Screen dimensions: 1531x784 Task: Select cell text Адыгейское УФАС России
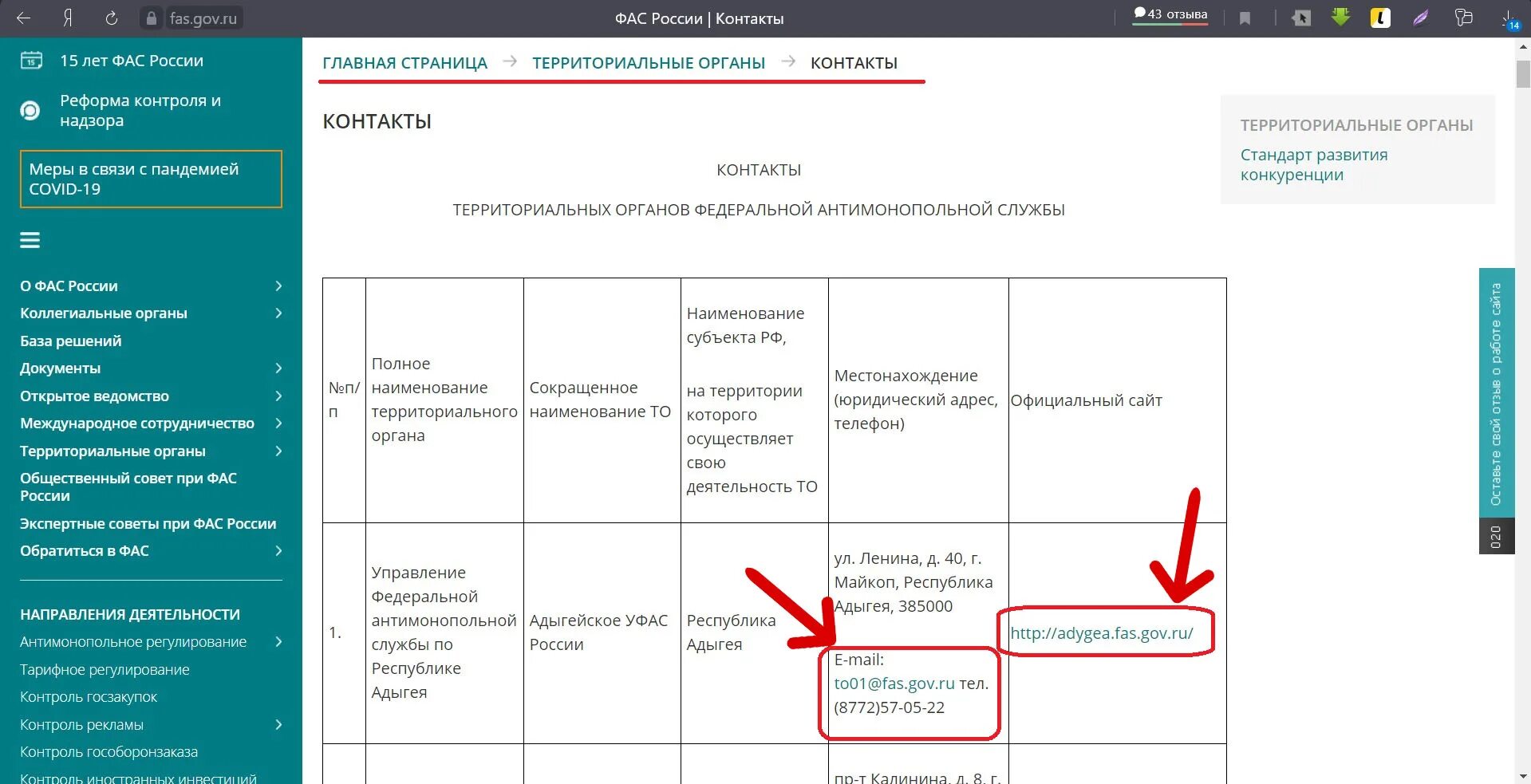pyautogui.click(x=598, y=632)
